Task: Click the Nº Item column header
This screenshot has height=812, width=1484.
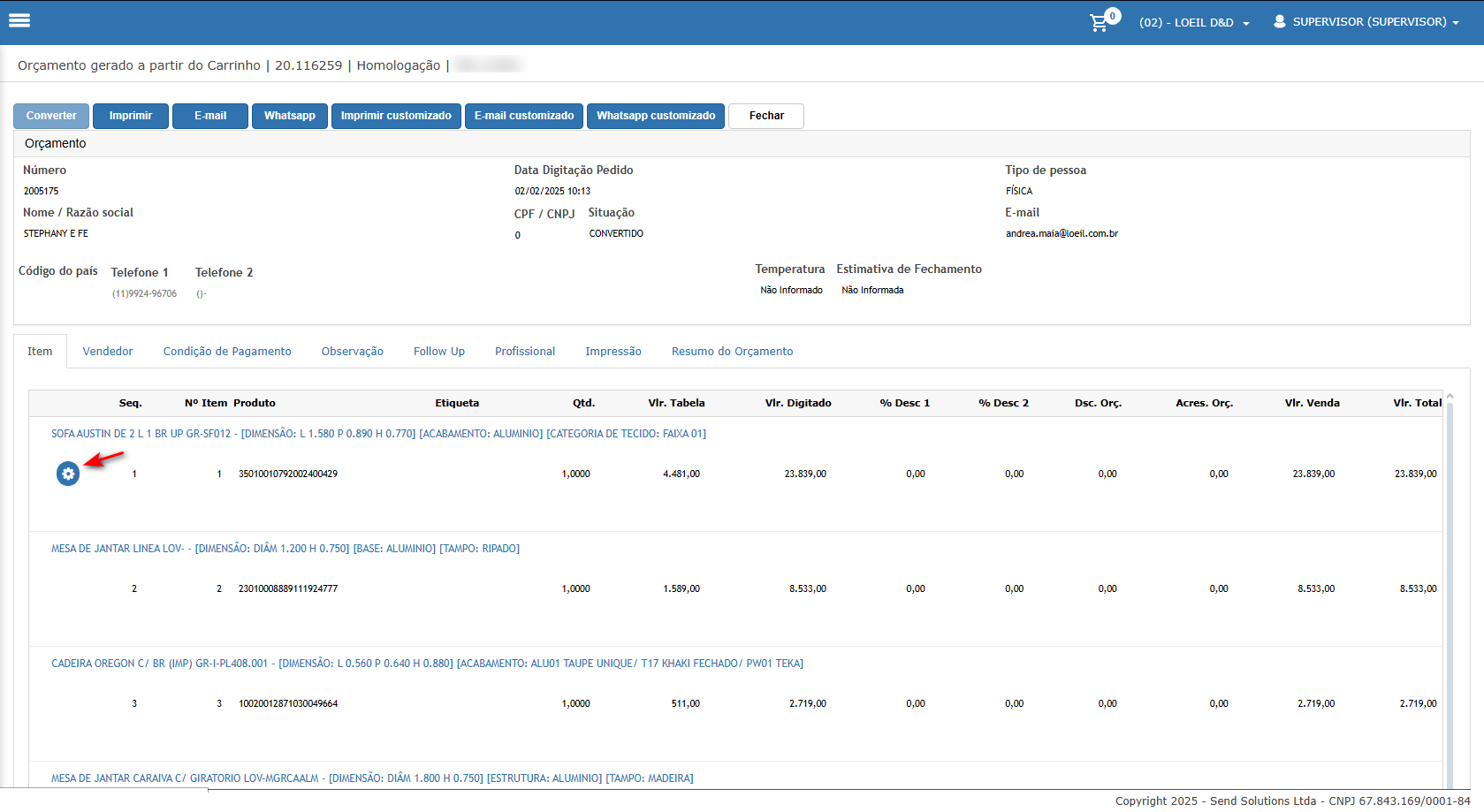Action: coord(206,403)
